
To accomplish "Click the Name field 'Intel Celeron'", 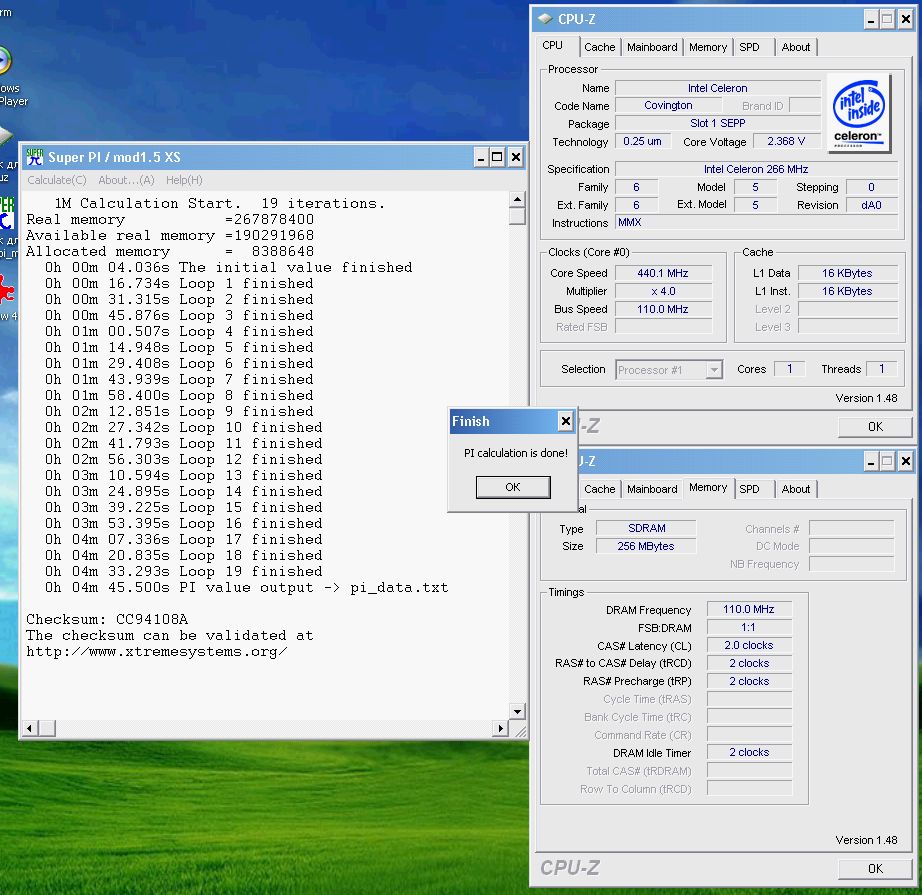I will (717, 88).
